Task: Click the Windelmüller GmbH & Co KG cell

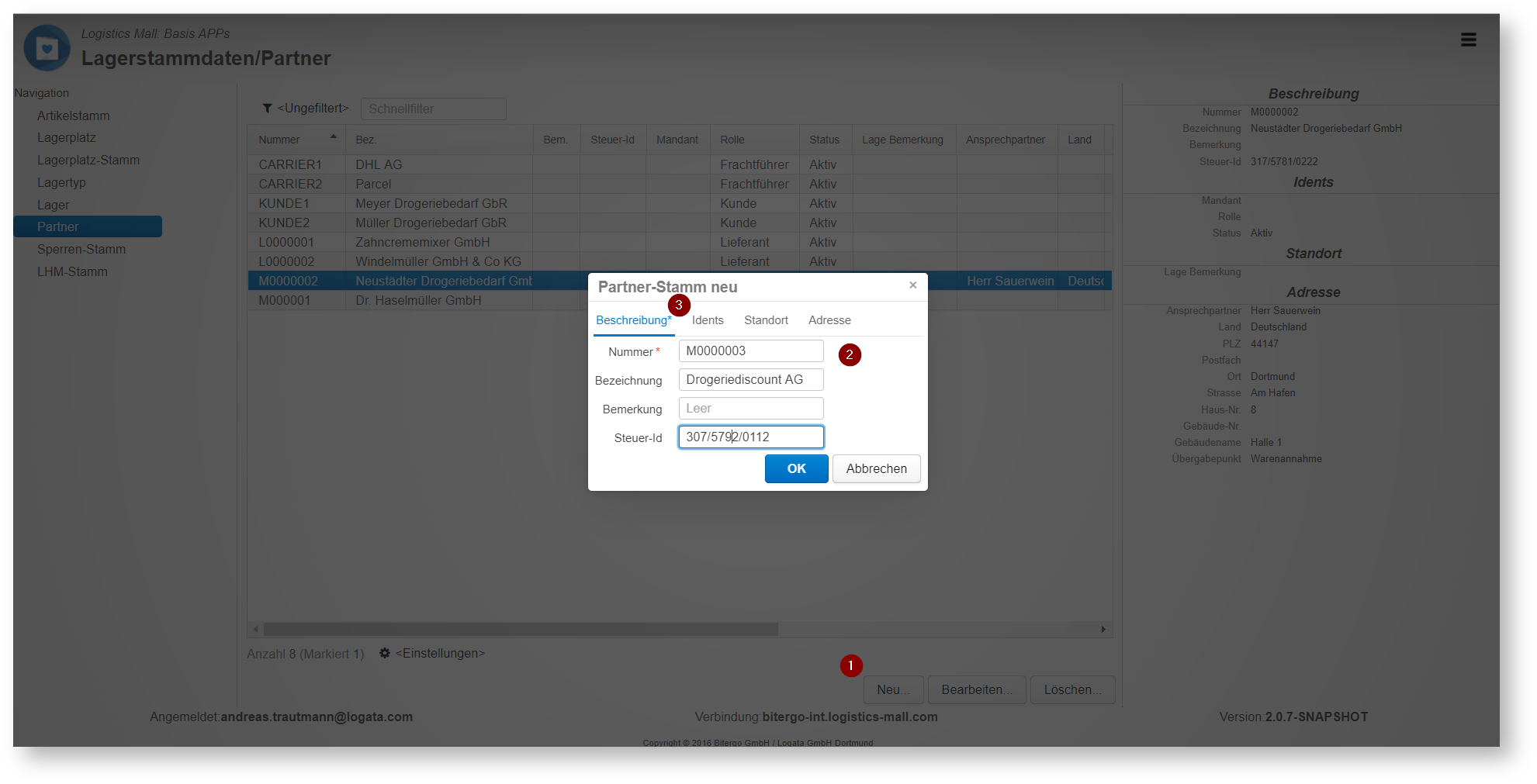Action: click(439, 261)
